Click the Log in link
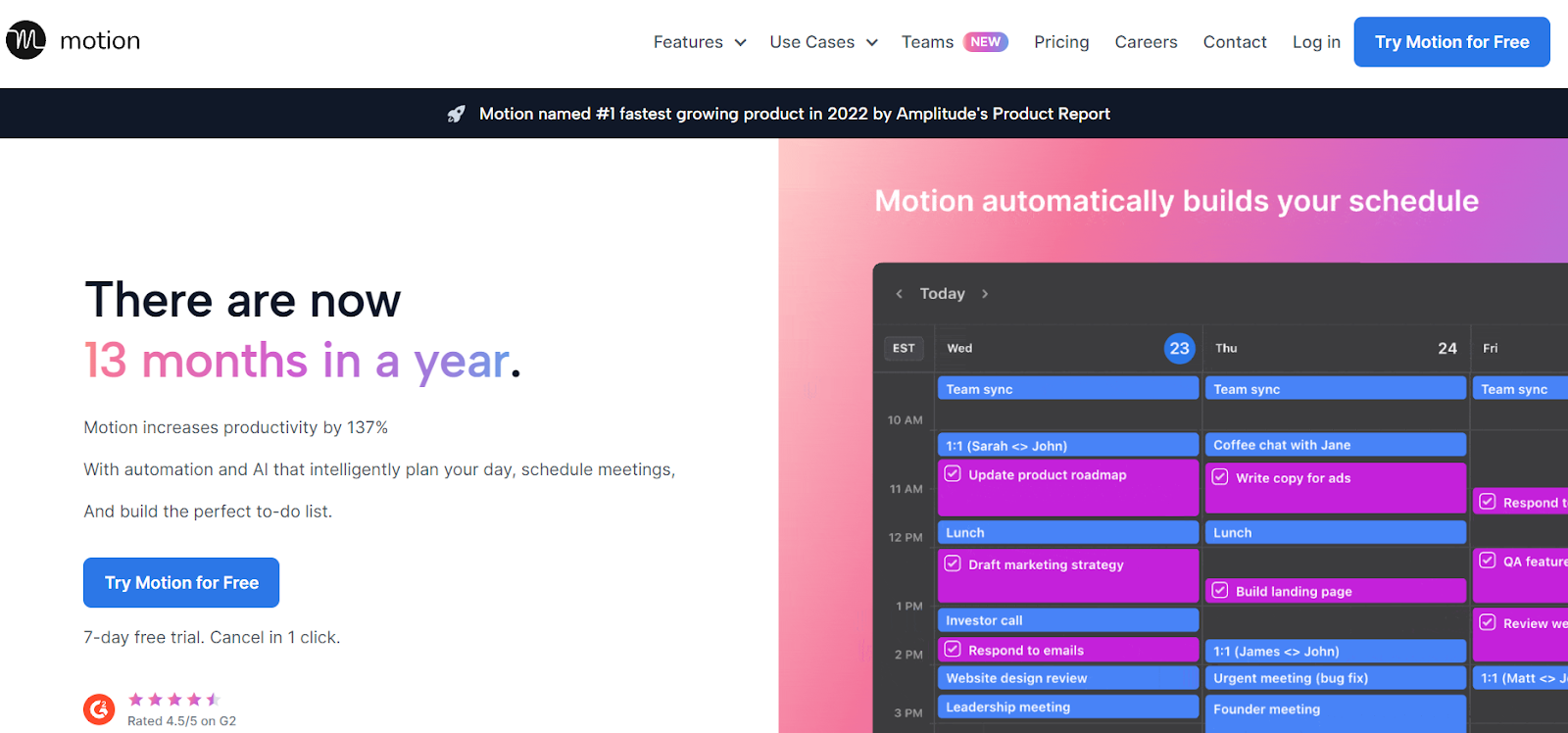Viewport: 1568px width, 733px height. pyautogui.click(x=1316, y=42)
